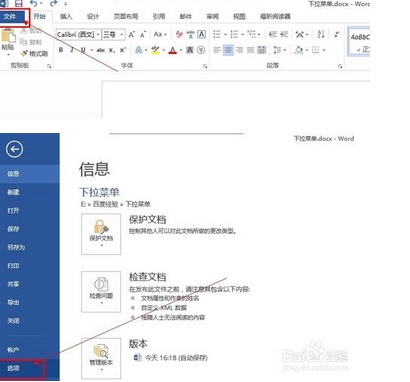Click the Sort A-Z icon
This screenshot has height=382, width=410.
click(x=321, y=34)
